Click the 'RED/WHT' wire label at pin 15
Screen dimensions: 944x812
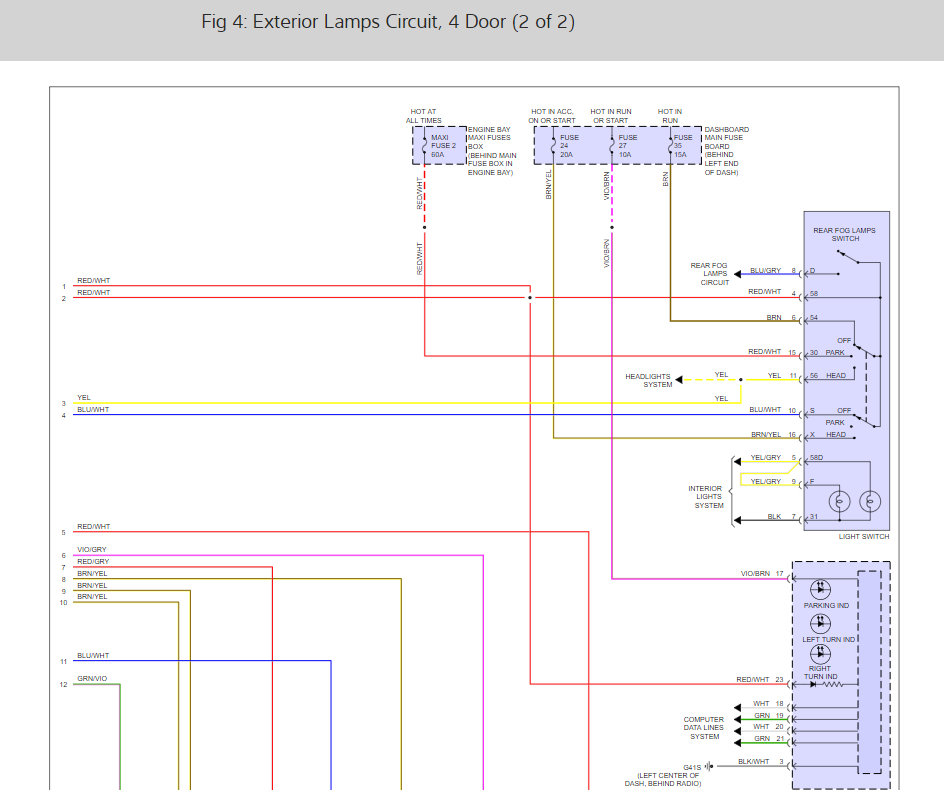pos(765,352)
